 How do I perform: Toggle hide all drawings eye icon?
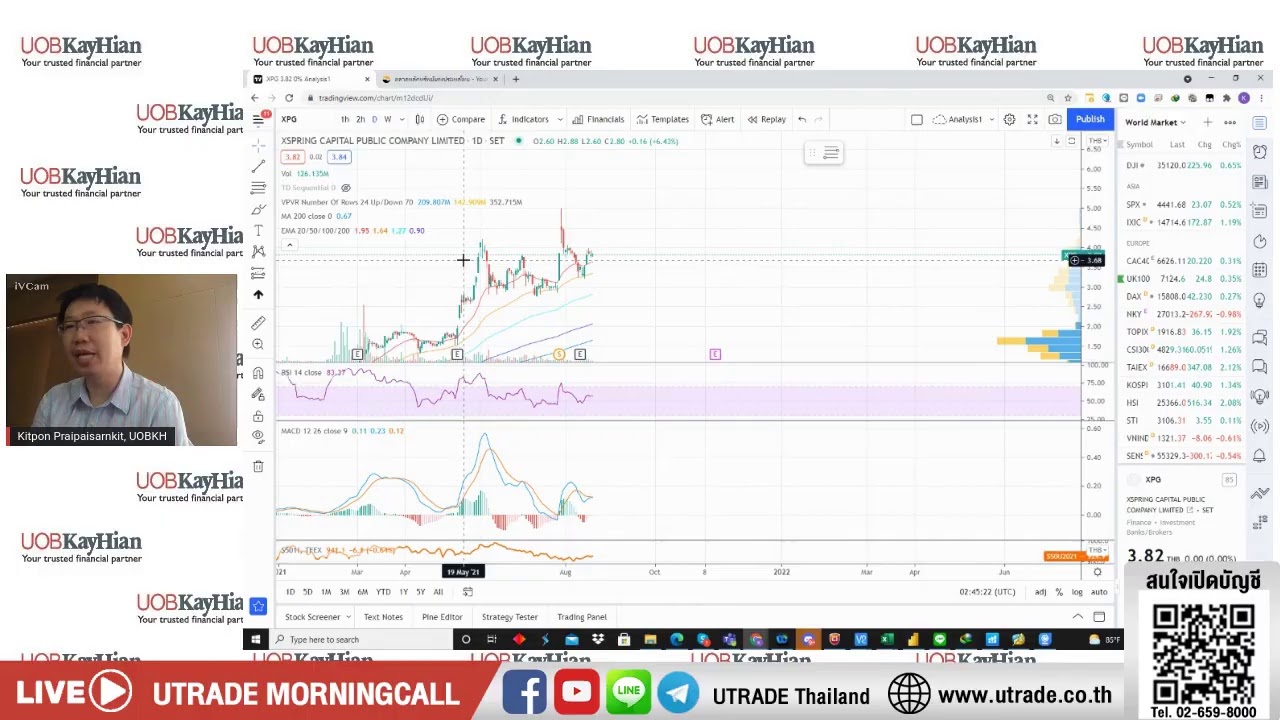pyautogui.click(x=258, y=436)
